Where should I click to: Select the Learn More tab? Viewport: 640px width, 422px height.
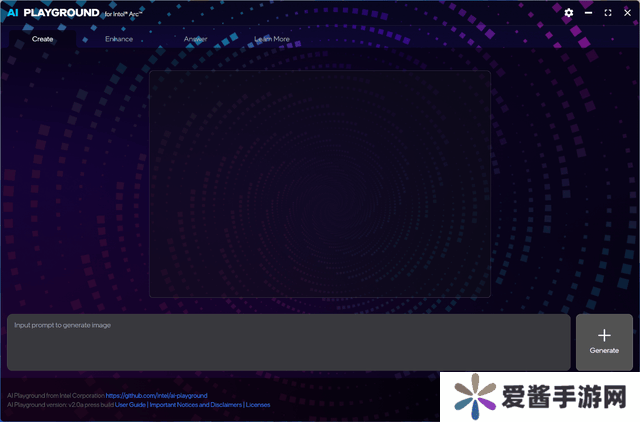click(272, 39)
